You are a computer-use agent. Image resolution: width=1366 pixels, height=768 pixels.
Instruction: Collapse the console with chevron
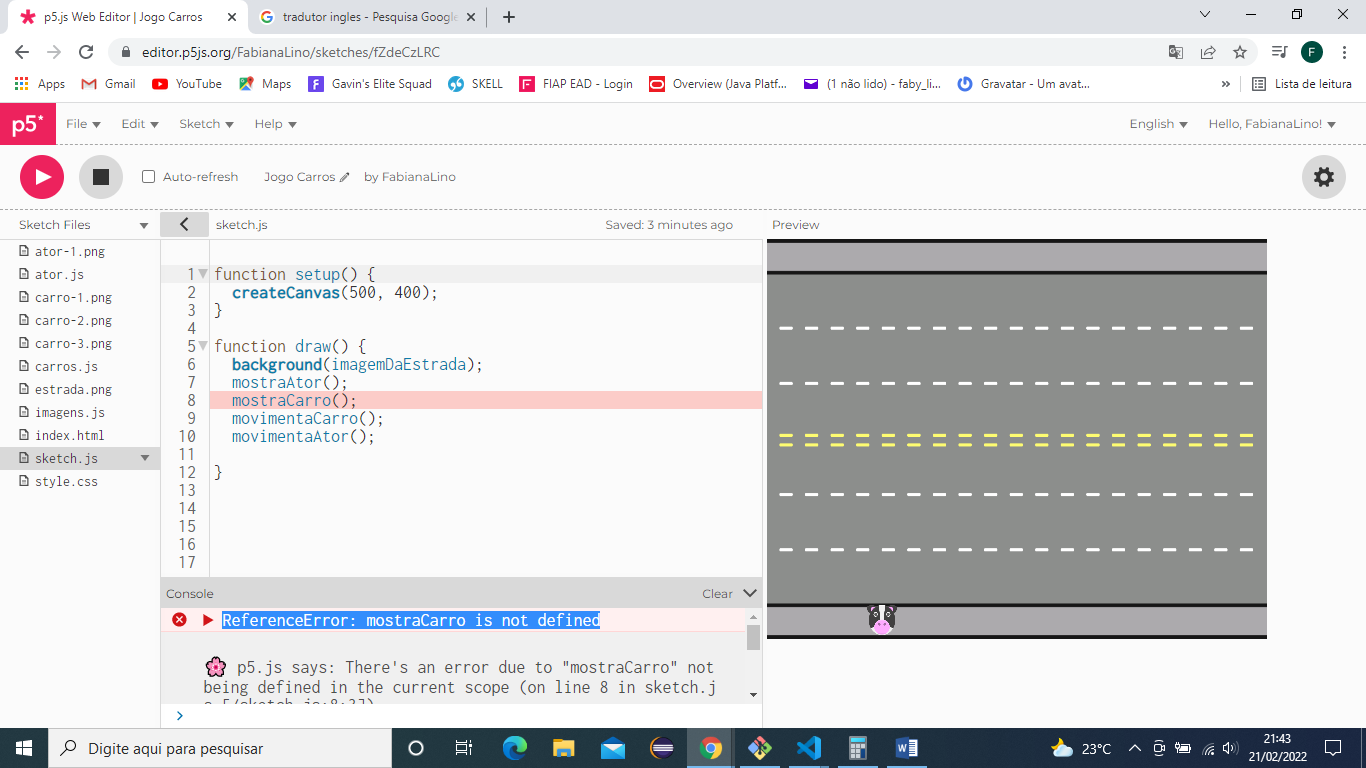pos(750,594)
